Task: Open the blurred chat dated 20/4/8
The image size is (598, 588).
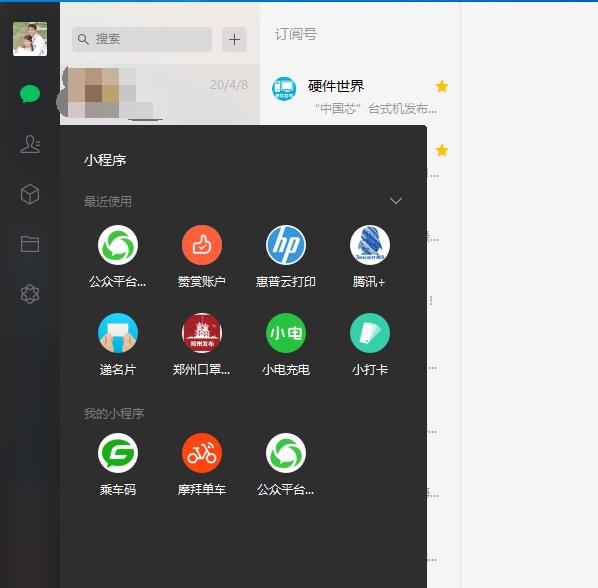Action: 160,94
